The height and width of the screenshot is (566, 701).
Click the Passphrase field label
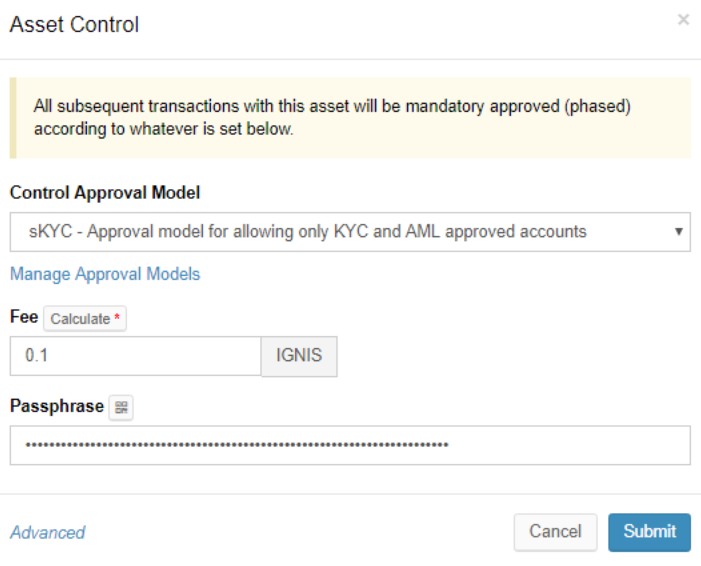(56, 406)
